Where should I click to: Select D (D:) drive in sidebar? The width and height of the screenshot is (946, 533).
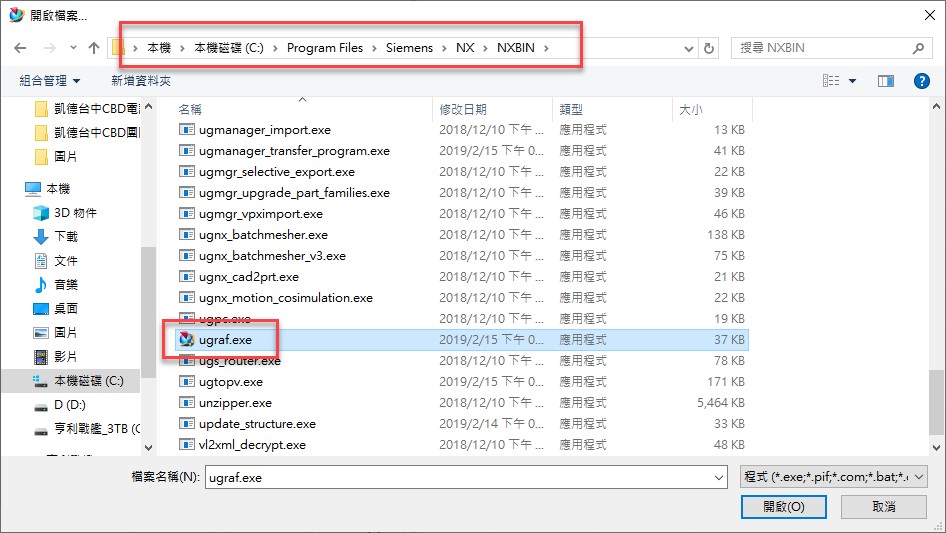[69, 404]
